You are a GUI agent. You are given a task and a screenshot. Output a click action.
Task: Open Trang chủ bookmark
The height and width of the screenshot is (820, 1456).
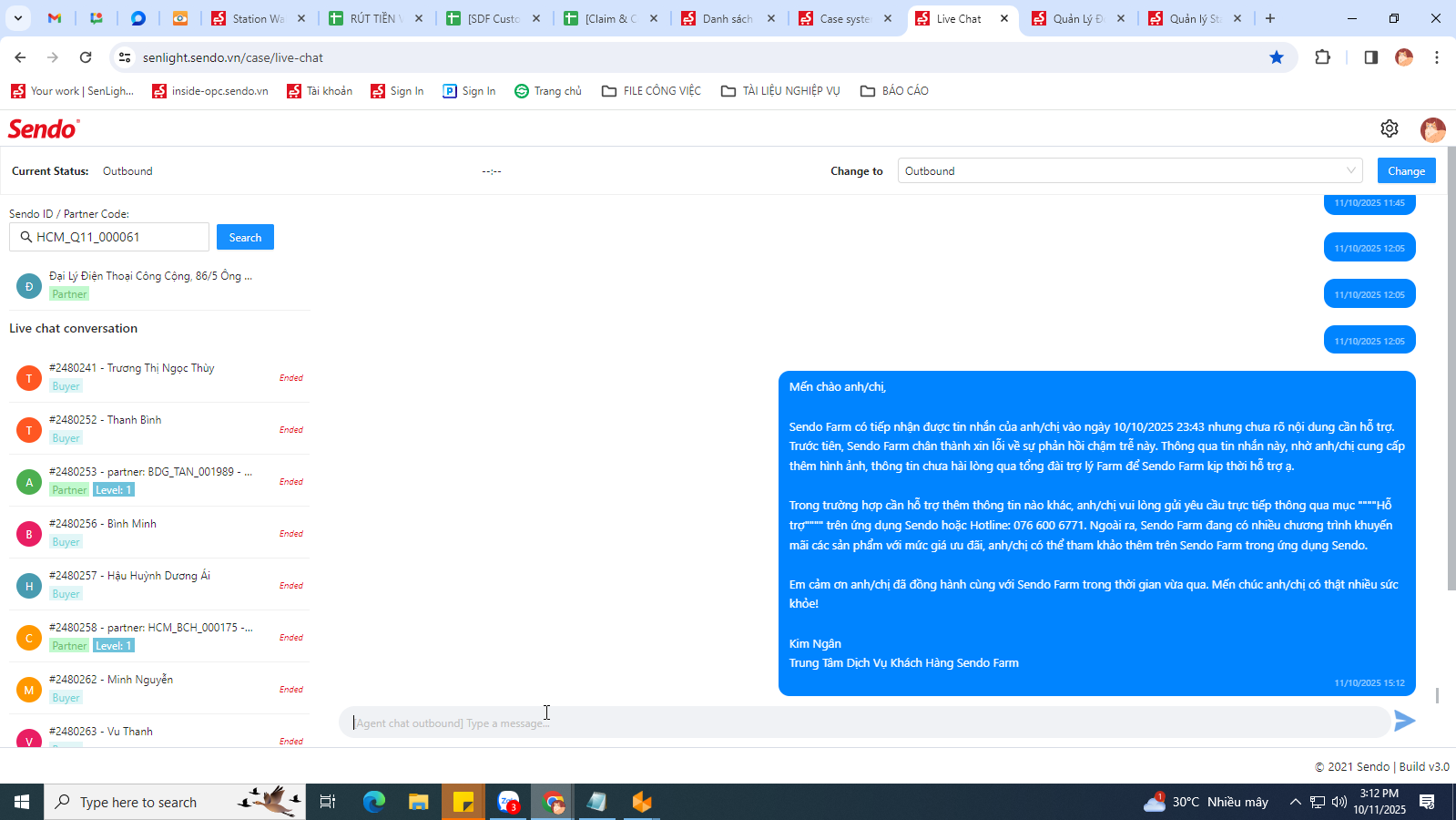click(x=548, y=91)
